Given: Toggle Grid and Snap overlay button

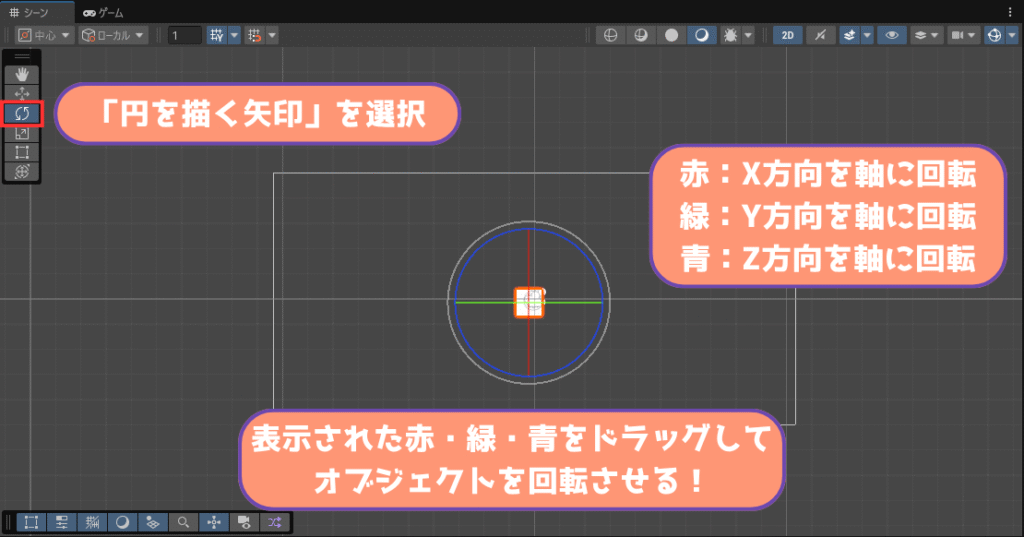Looking at the screenshot, I should click(92, 522).
